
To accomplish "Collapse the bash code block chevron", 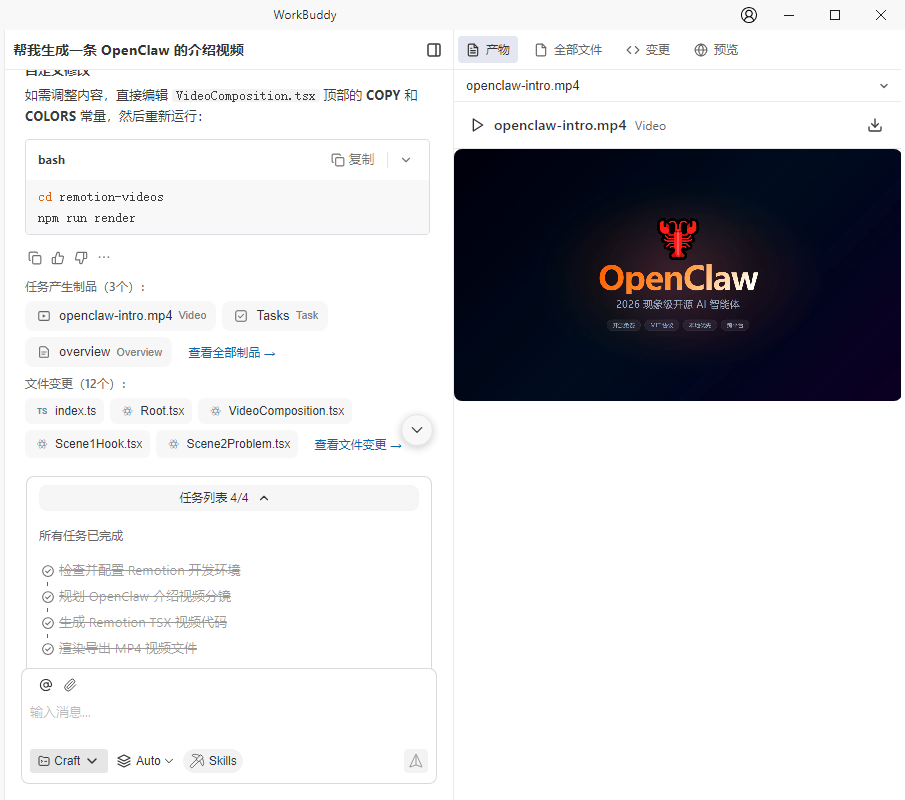I will pos(406,160).
